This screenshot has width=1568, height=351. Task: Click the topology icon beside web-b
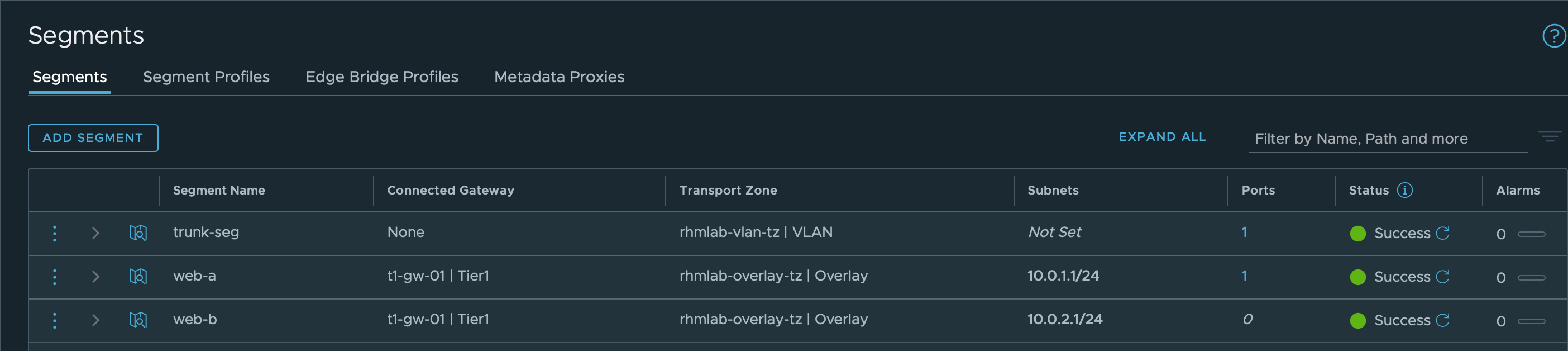pos(138,320)
